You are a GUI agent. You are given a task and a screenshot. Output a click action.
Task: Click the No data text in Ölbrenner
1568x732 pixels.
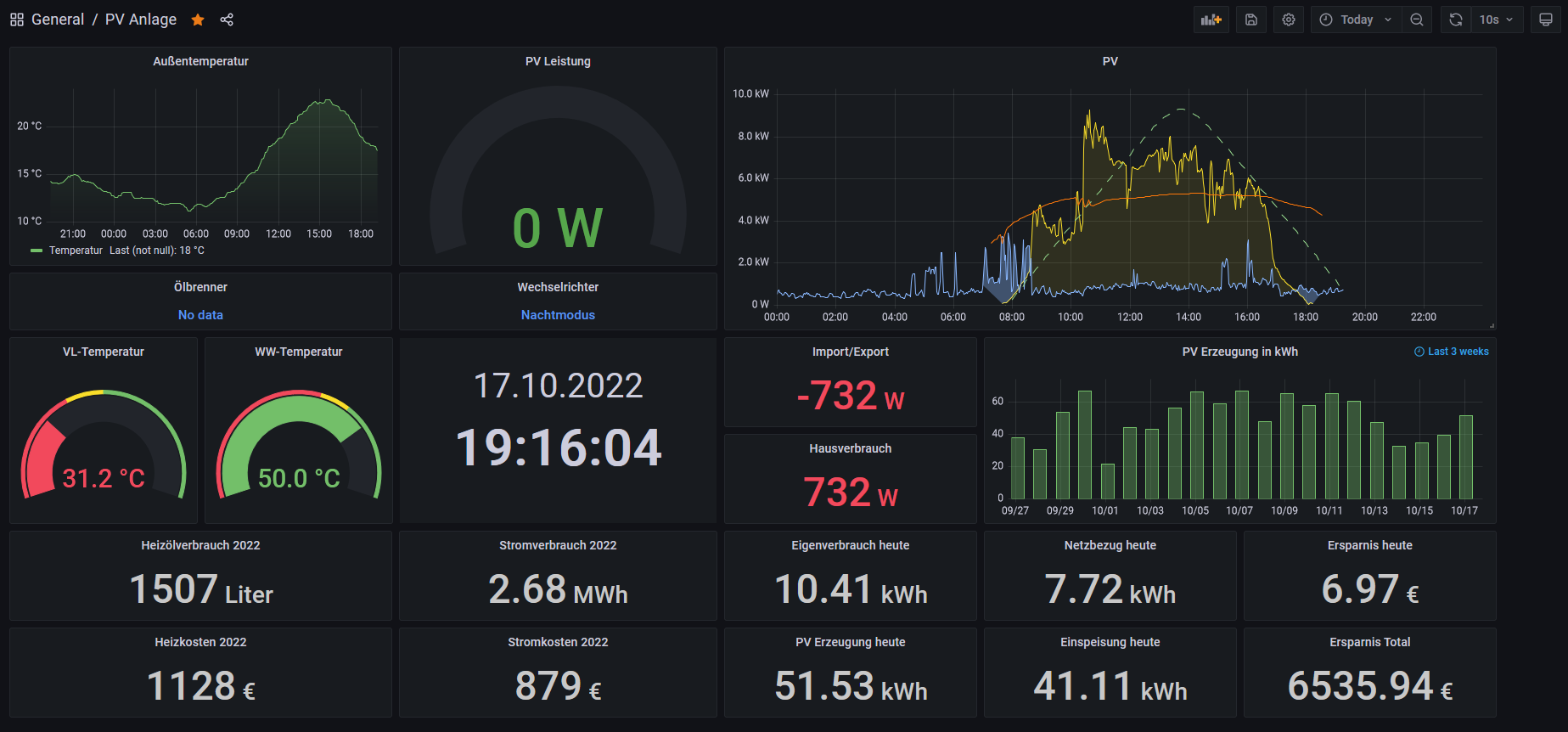(200, 315)
